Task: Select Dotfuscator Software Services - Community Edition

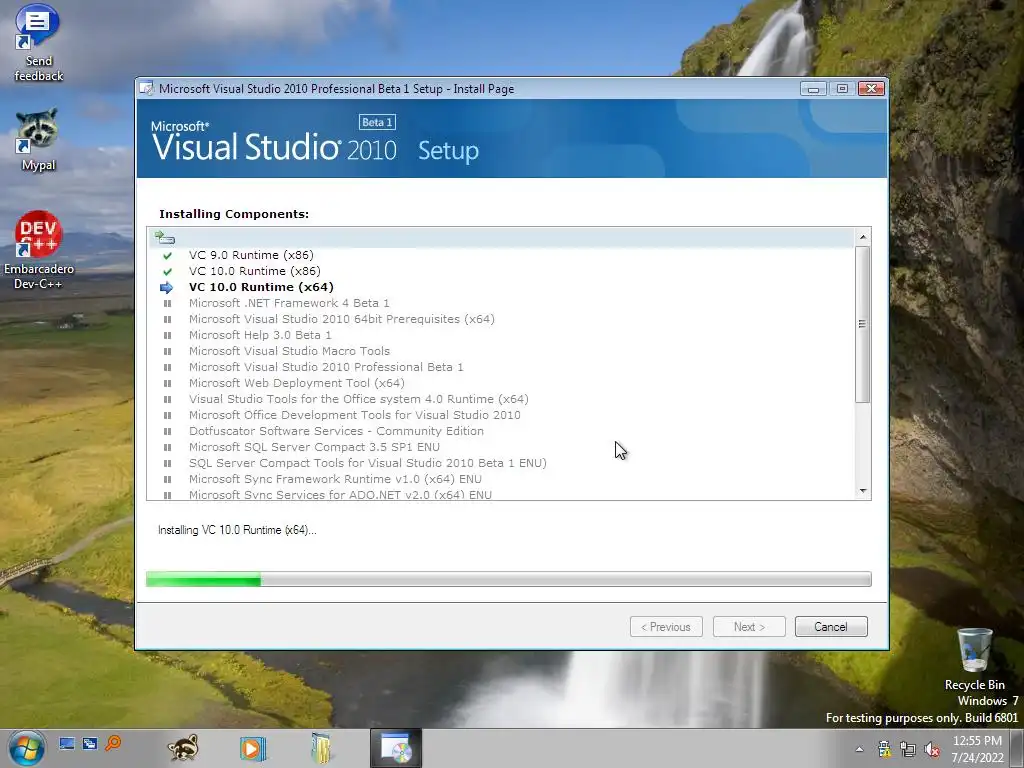Action: pos(336,431)
